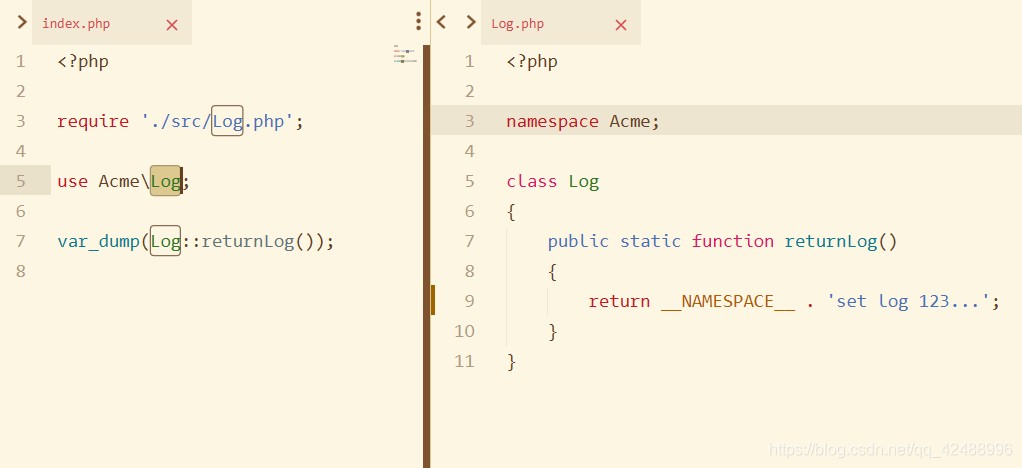Click line number 3 in Log.php gutter
Screen dimensions: 1022x468
tap(470, 121)
